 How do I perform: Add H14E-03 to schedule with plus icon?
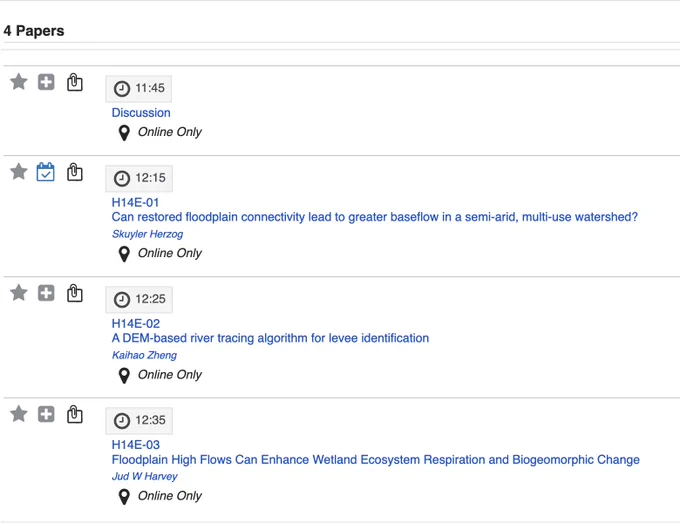click(x=46, y=414)
